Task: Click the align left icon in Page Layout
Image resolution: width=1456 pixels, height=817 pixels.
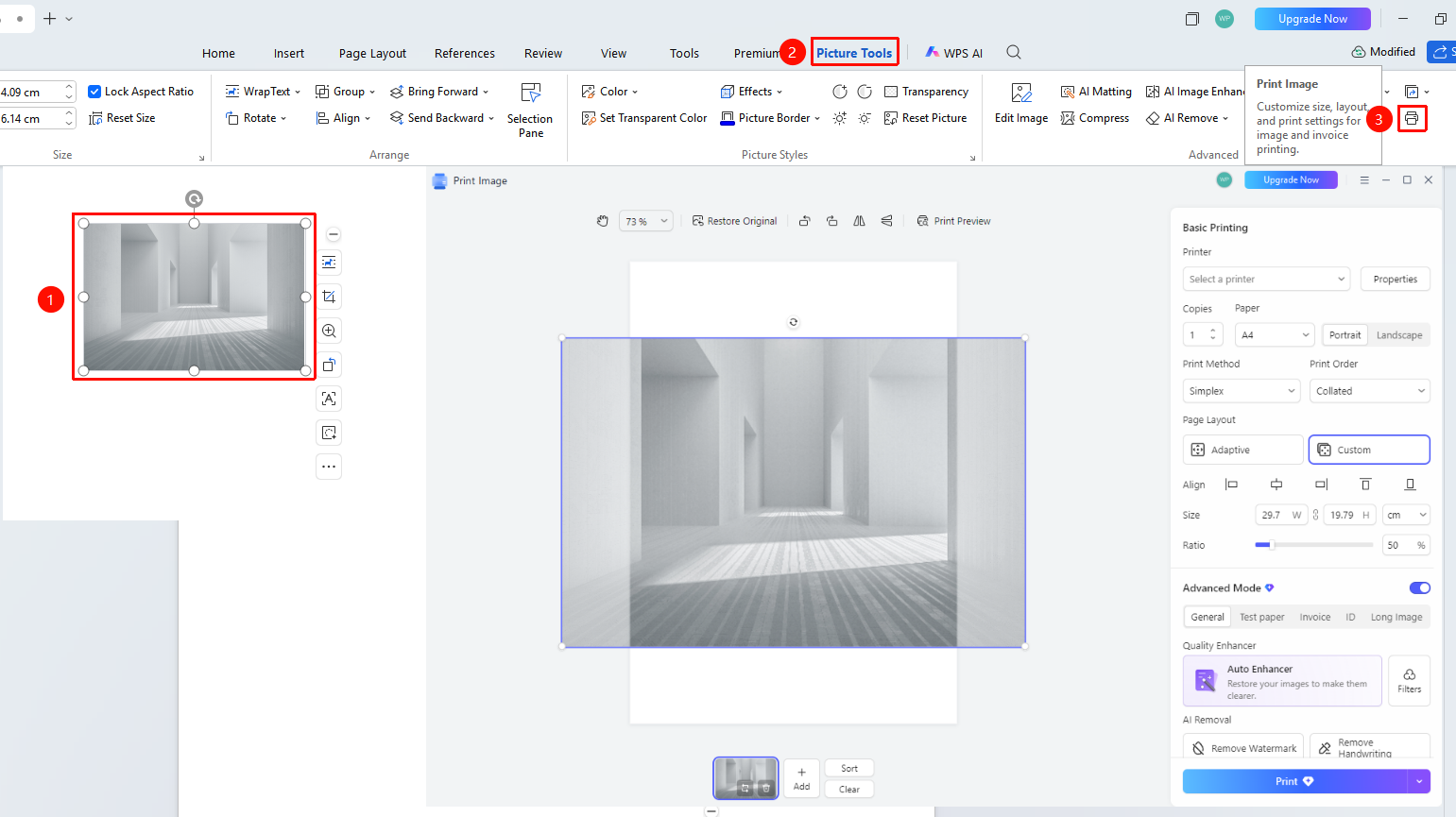Action: (1231, 485)
